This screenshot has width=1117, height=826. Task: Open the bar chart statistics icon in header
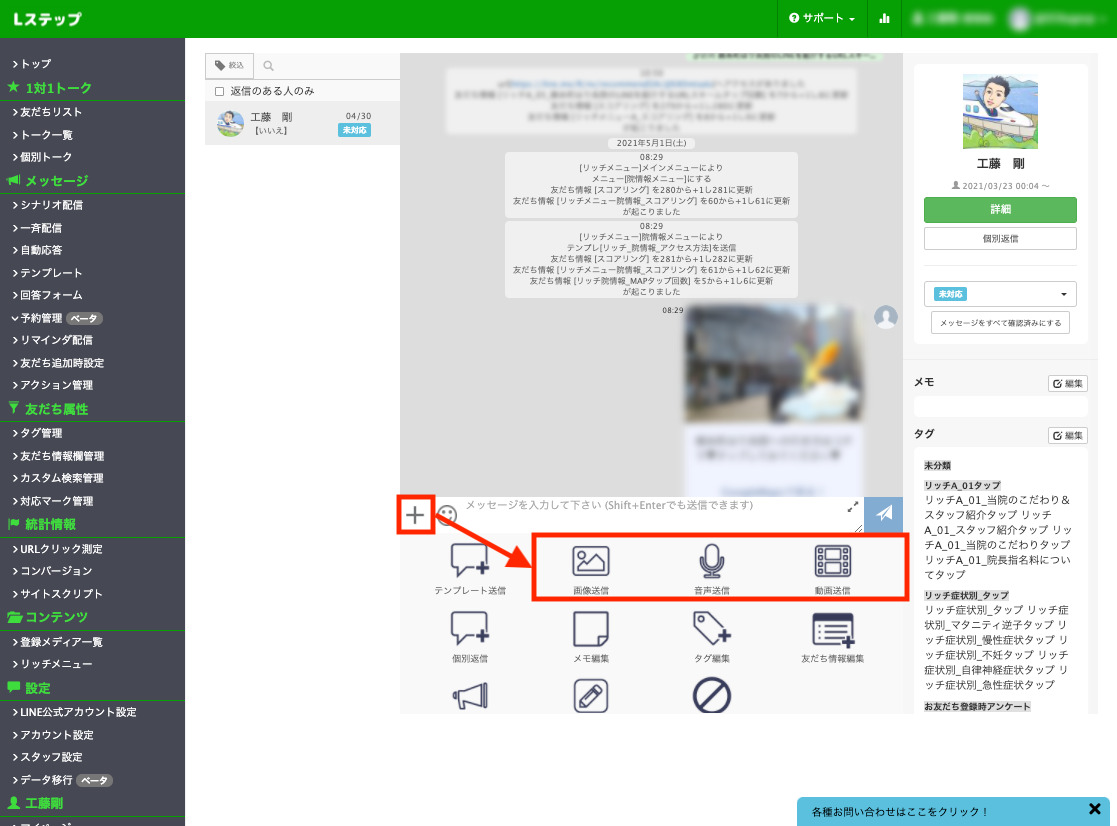[x=884, y=18]
